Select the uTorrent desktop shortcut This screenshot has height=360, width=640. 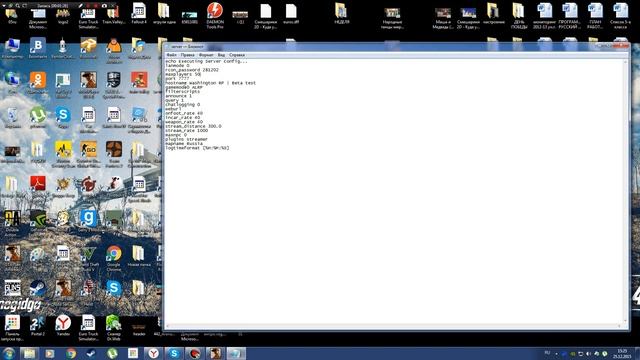click(38, 118)
